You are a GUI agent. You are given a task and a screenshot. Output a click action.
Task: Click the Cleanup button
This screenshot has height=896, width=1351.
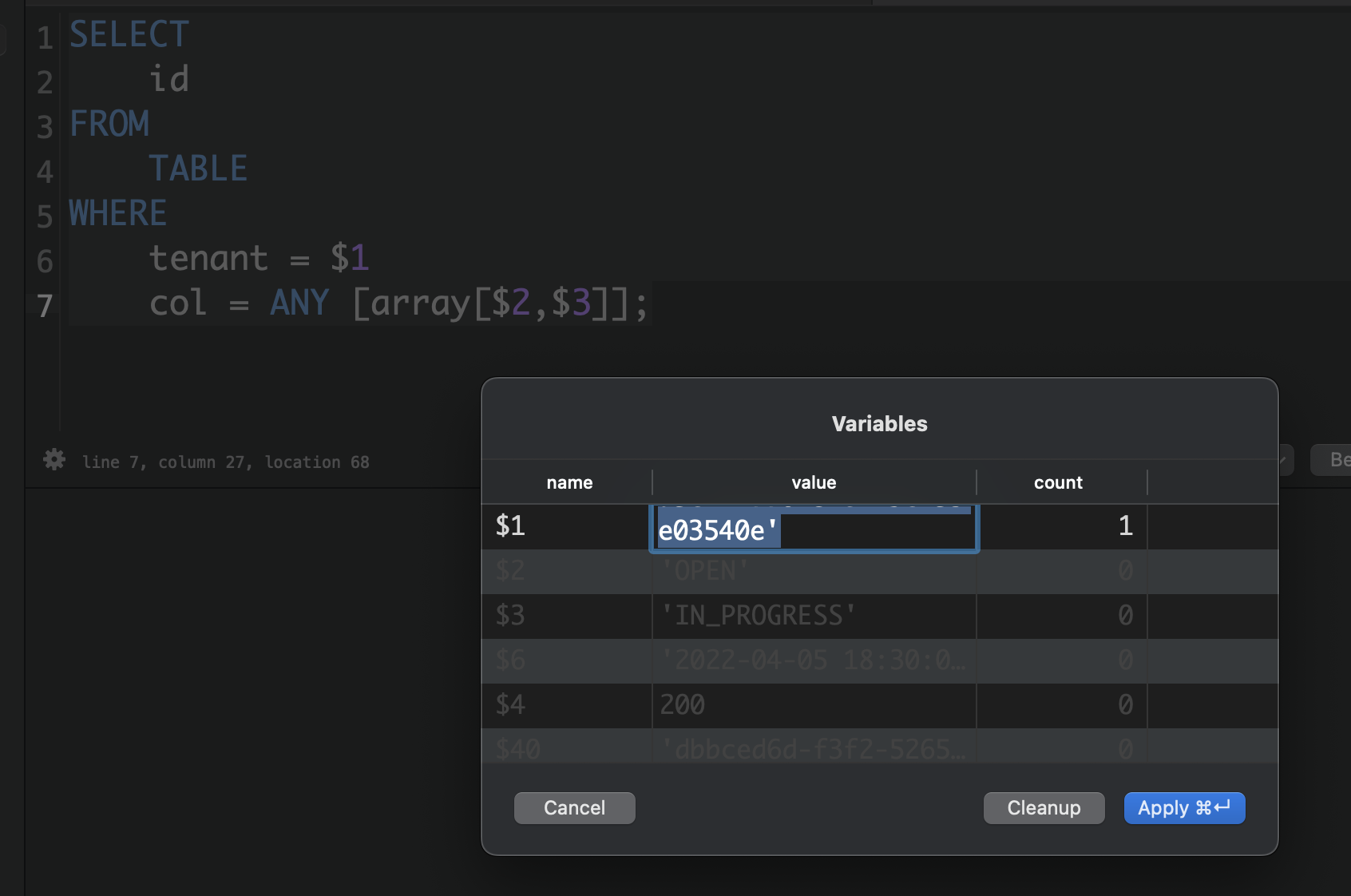[1044, 808]
